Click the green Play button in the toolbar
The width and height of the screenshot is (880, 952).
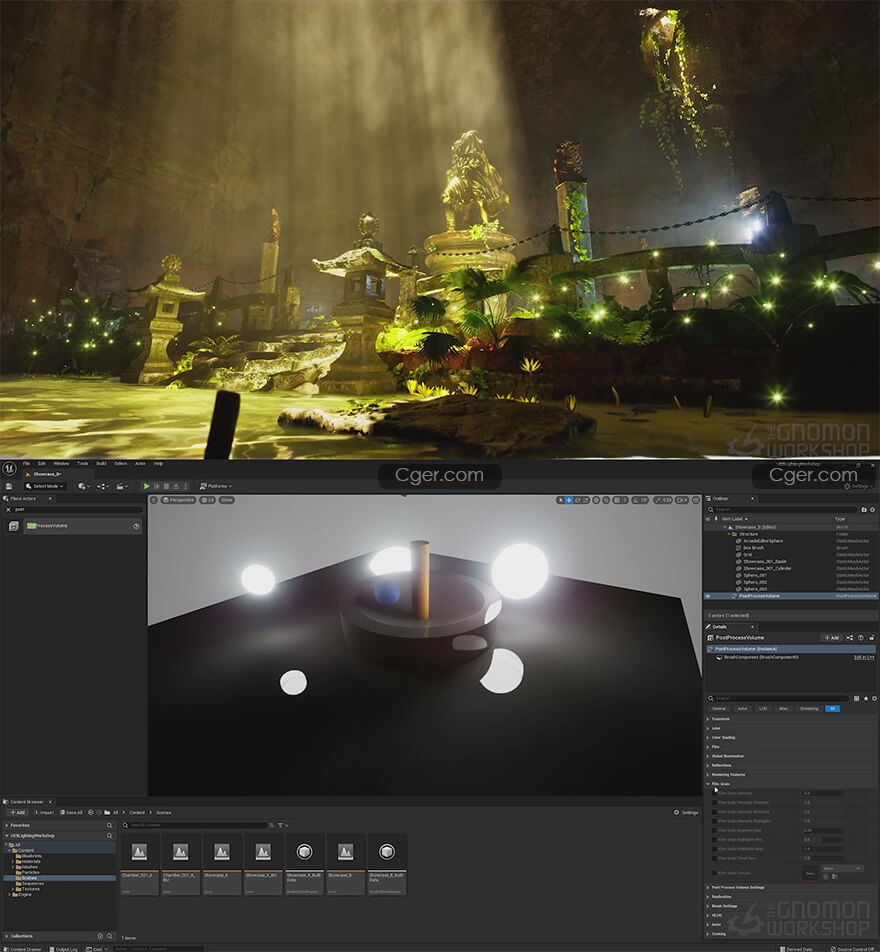point(146,486)
